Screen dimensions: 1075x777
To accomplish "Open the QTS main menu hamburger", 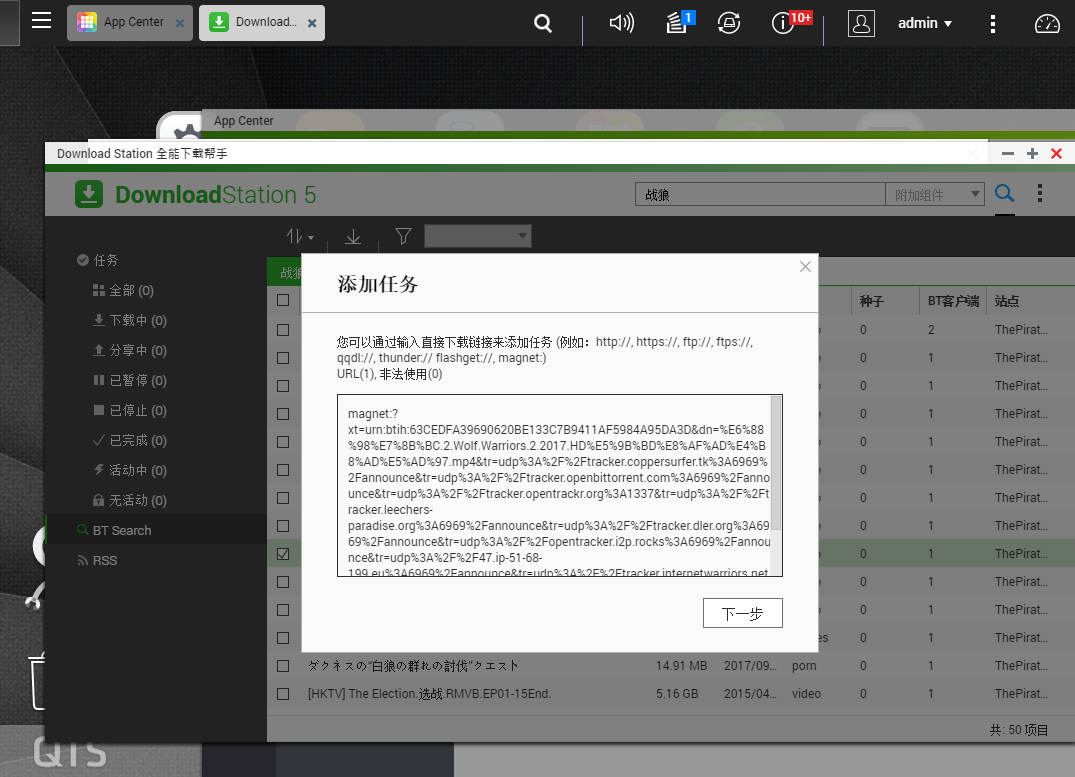I will 42,21.
